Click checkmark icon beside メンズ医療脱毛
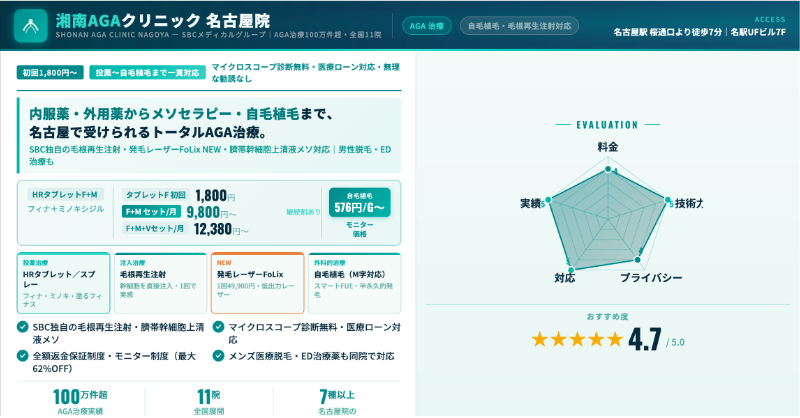 [x=218, y=355]
